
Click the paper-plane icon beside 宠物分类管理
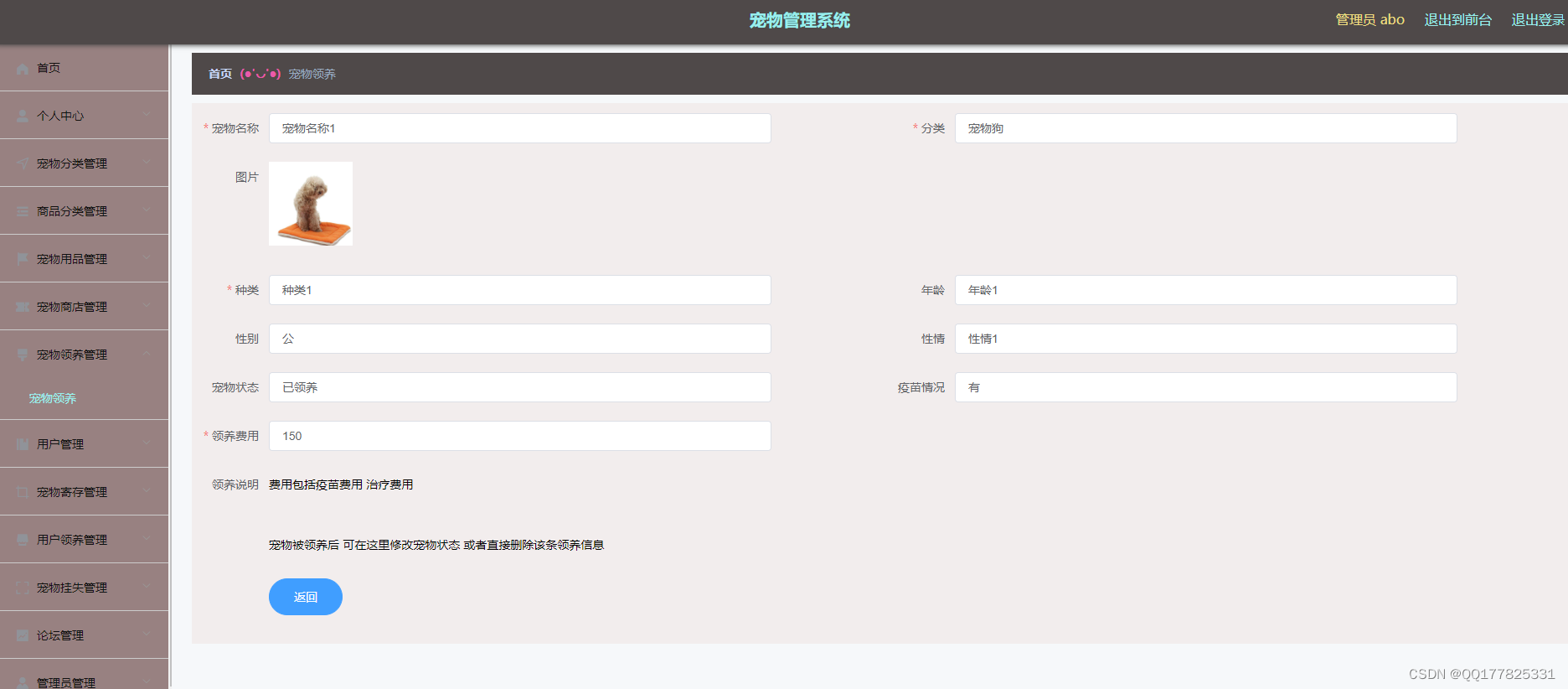[23, 164]
